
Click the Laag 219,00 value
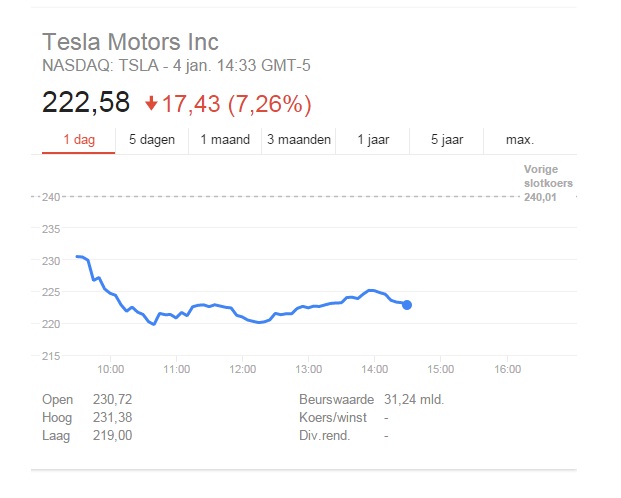[110, 436]
